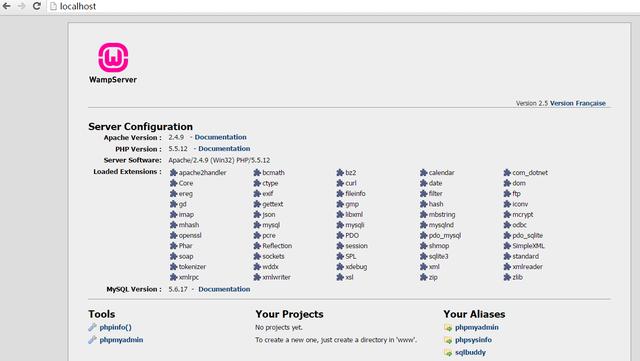
Task: Open phpmyadmin under Tools
Action: 121,340
